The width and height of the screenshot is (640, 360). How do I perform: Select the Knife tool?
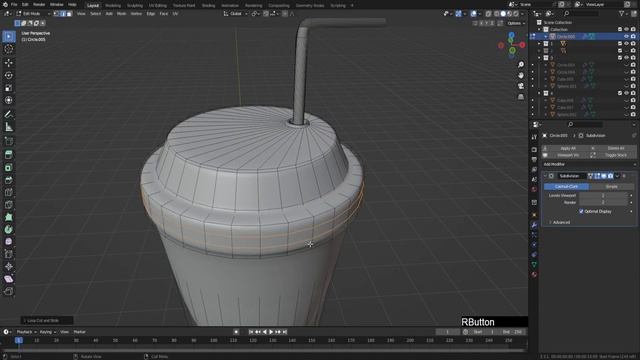9,205
